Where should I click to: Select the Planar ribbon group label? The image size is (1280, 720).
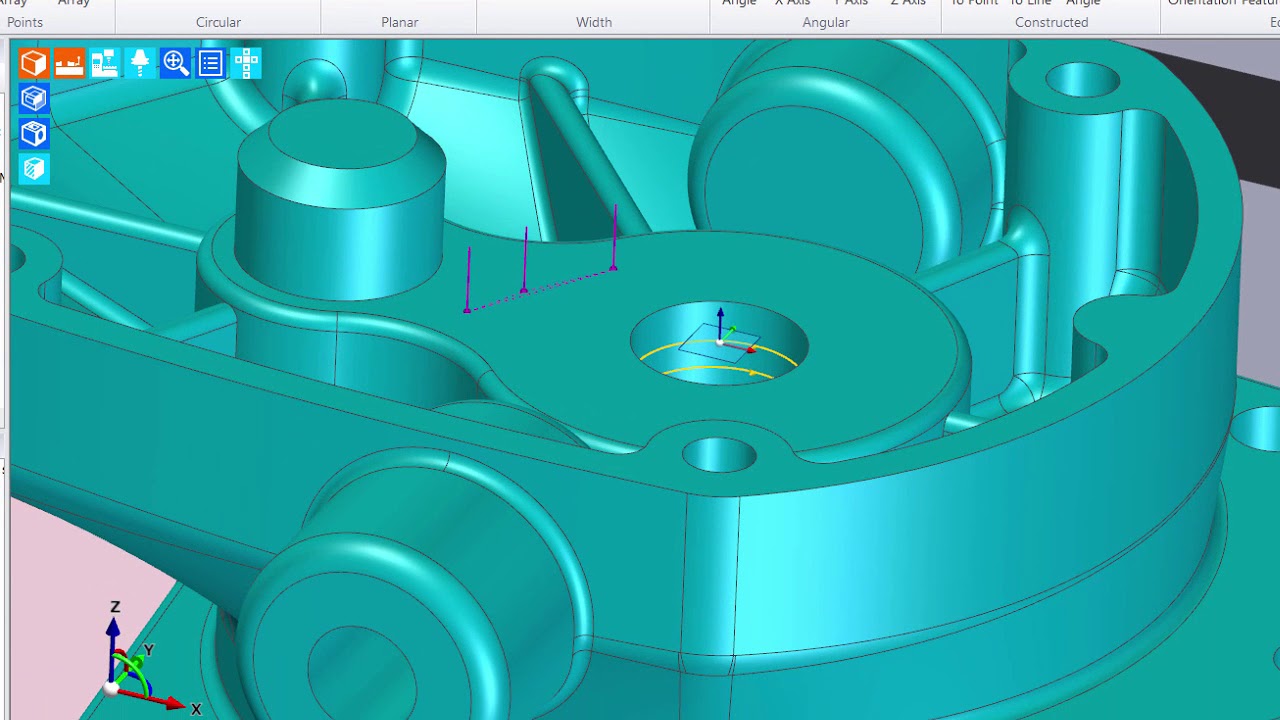(400, 22)
